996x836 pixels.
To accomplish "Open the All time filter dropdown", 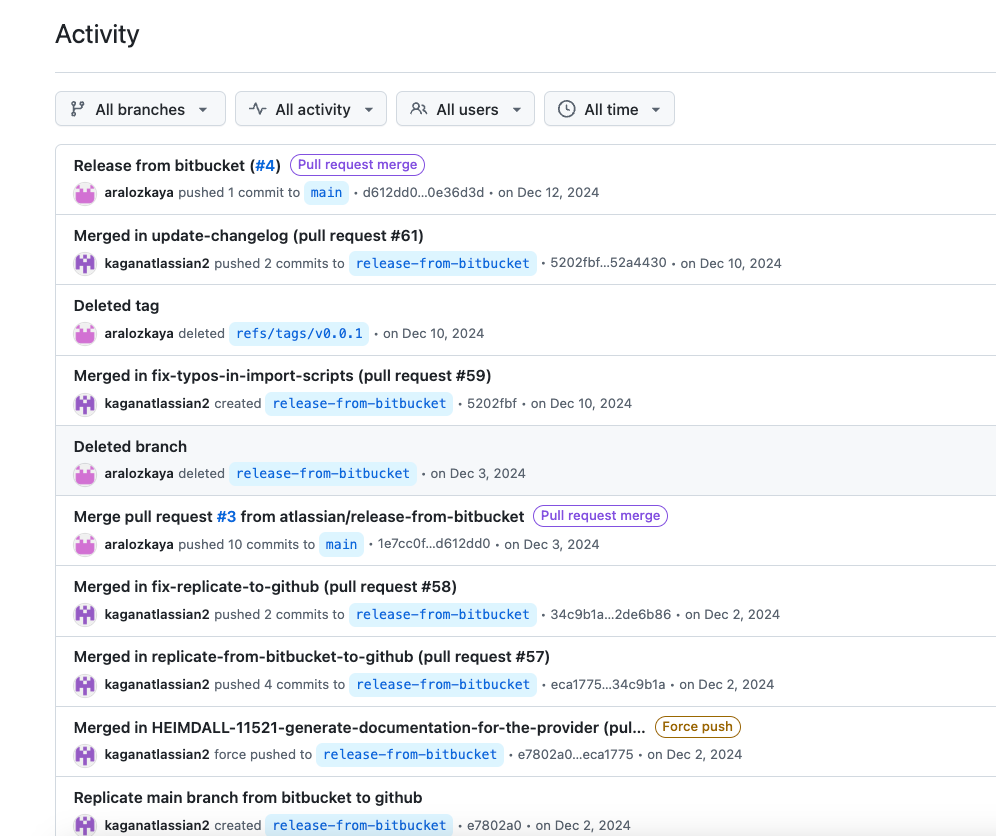I will click(x=609, y=108).
